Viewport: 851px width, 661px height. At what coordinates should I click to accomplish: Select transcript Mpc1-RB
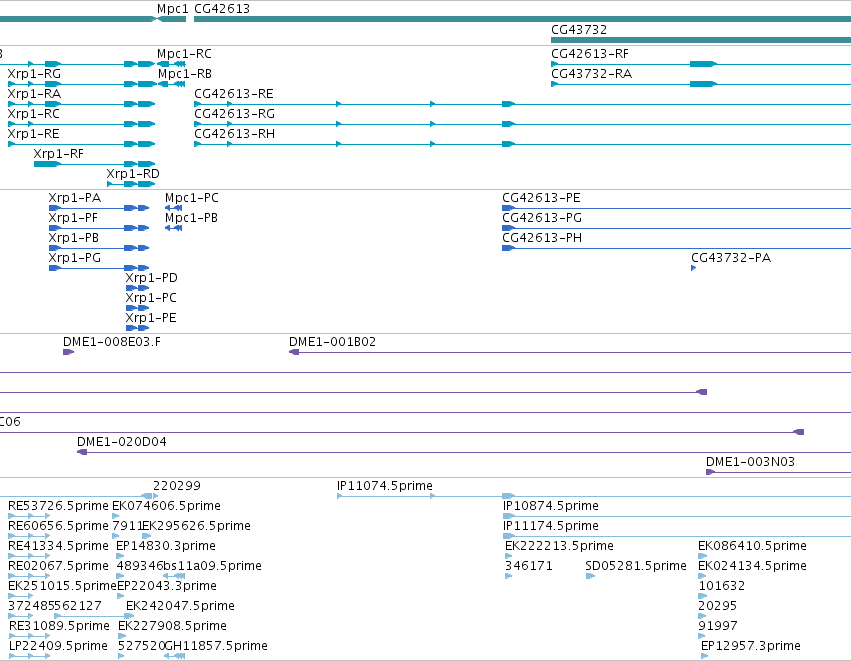[x=185, y=74]
